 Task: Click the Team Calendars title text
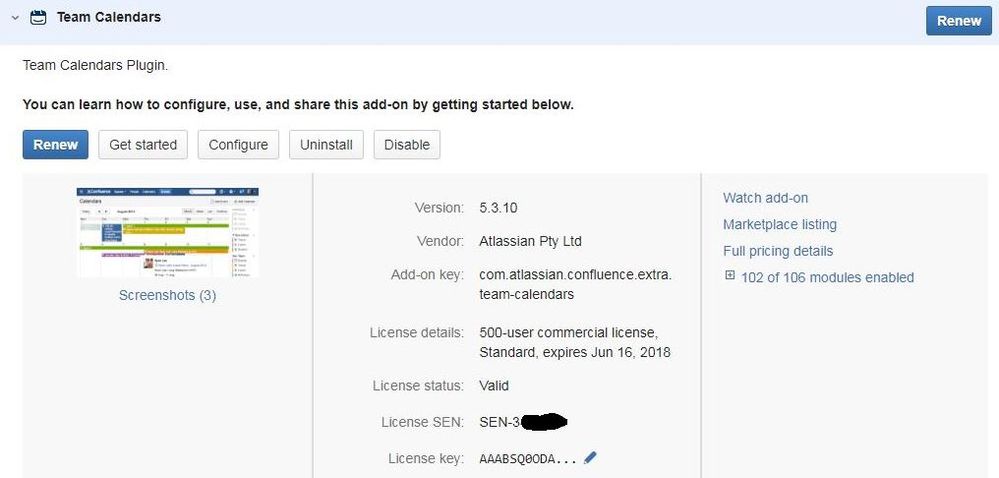(x=109, y=17)
